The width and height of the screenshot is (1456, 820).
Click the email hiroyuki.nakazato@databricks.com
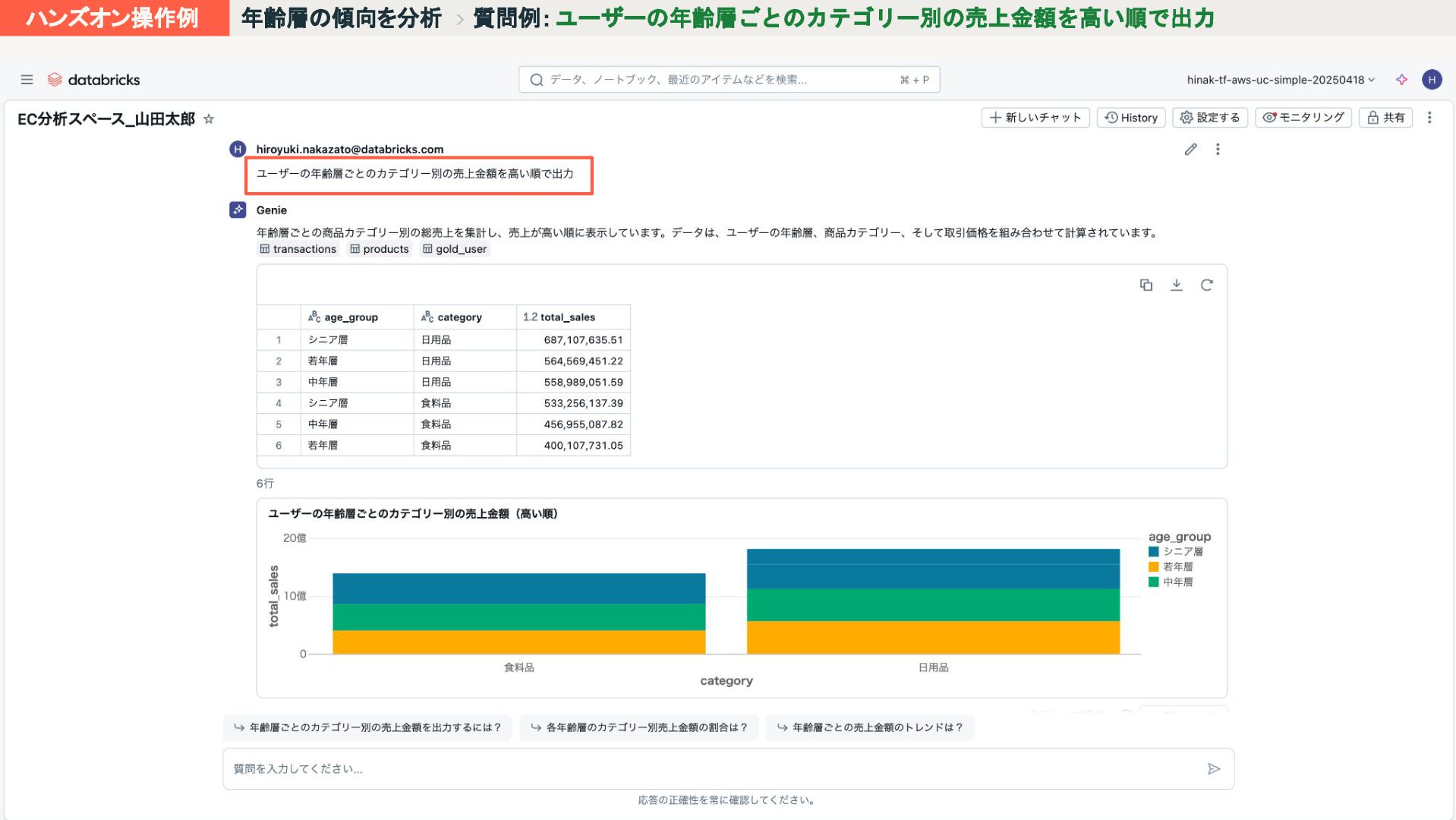point(350,150)
